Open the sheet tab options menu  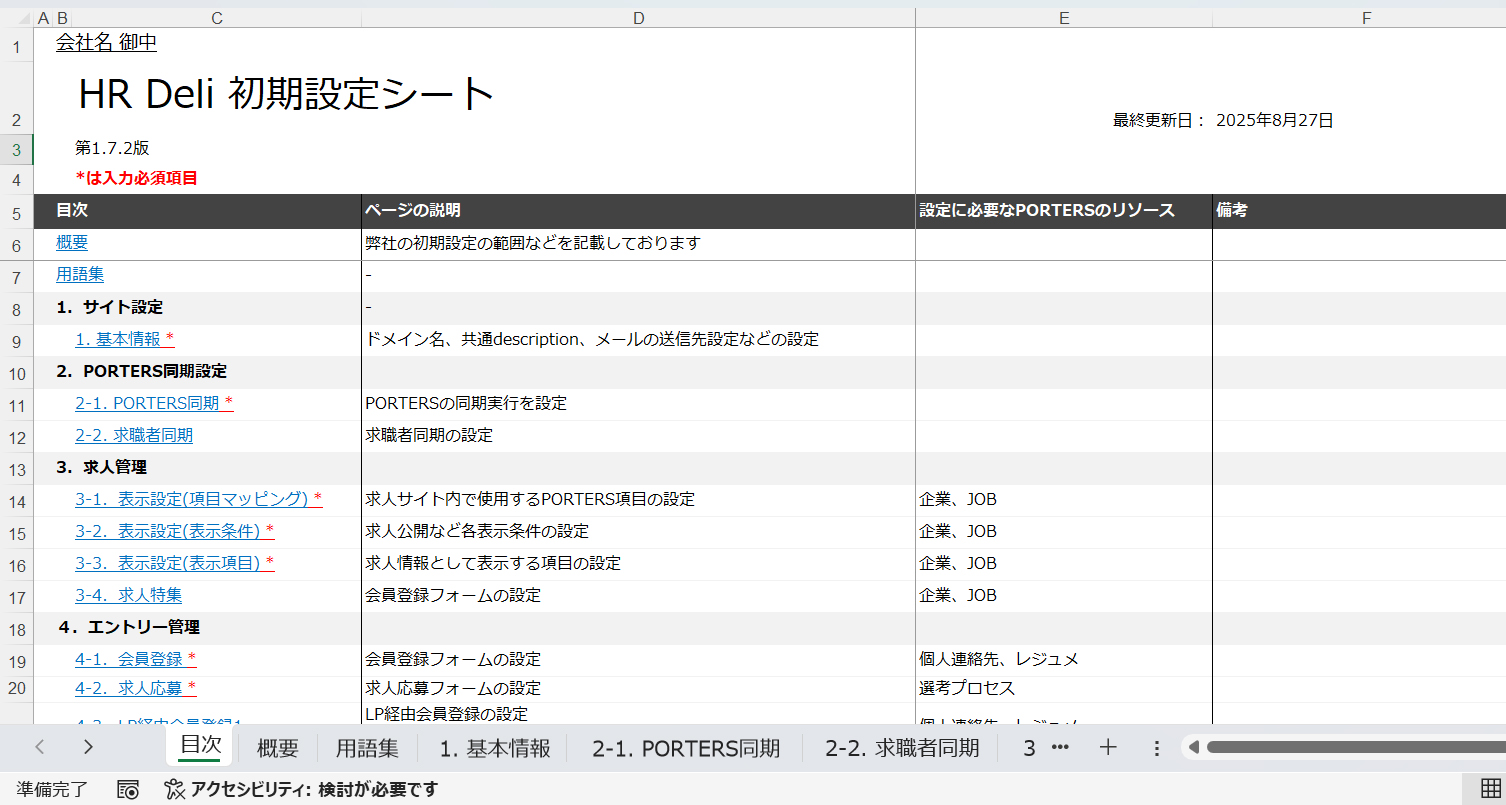pyautogui.click(x=1157, y=747)
